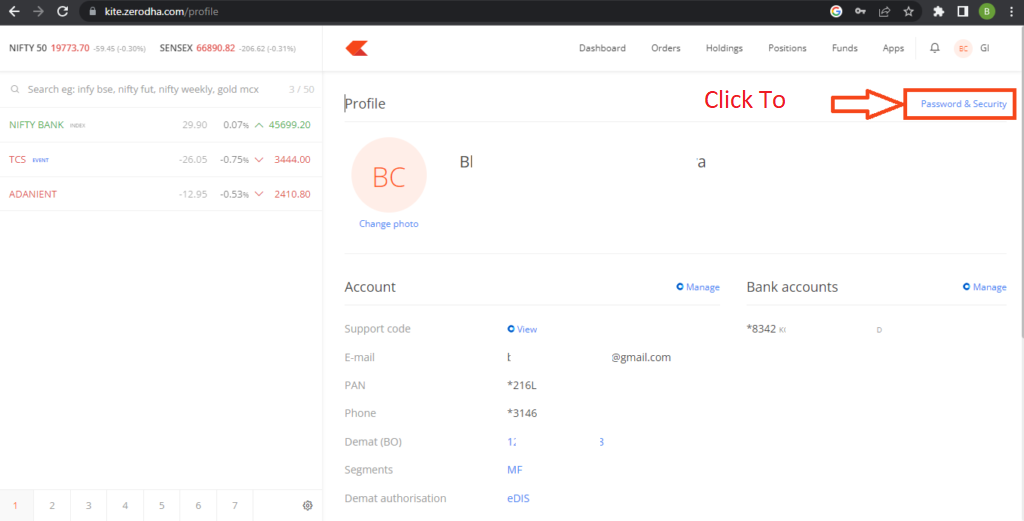Select the TCS row

click(161, 159)
